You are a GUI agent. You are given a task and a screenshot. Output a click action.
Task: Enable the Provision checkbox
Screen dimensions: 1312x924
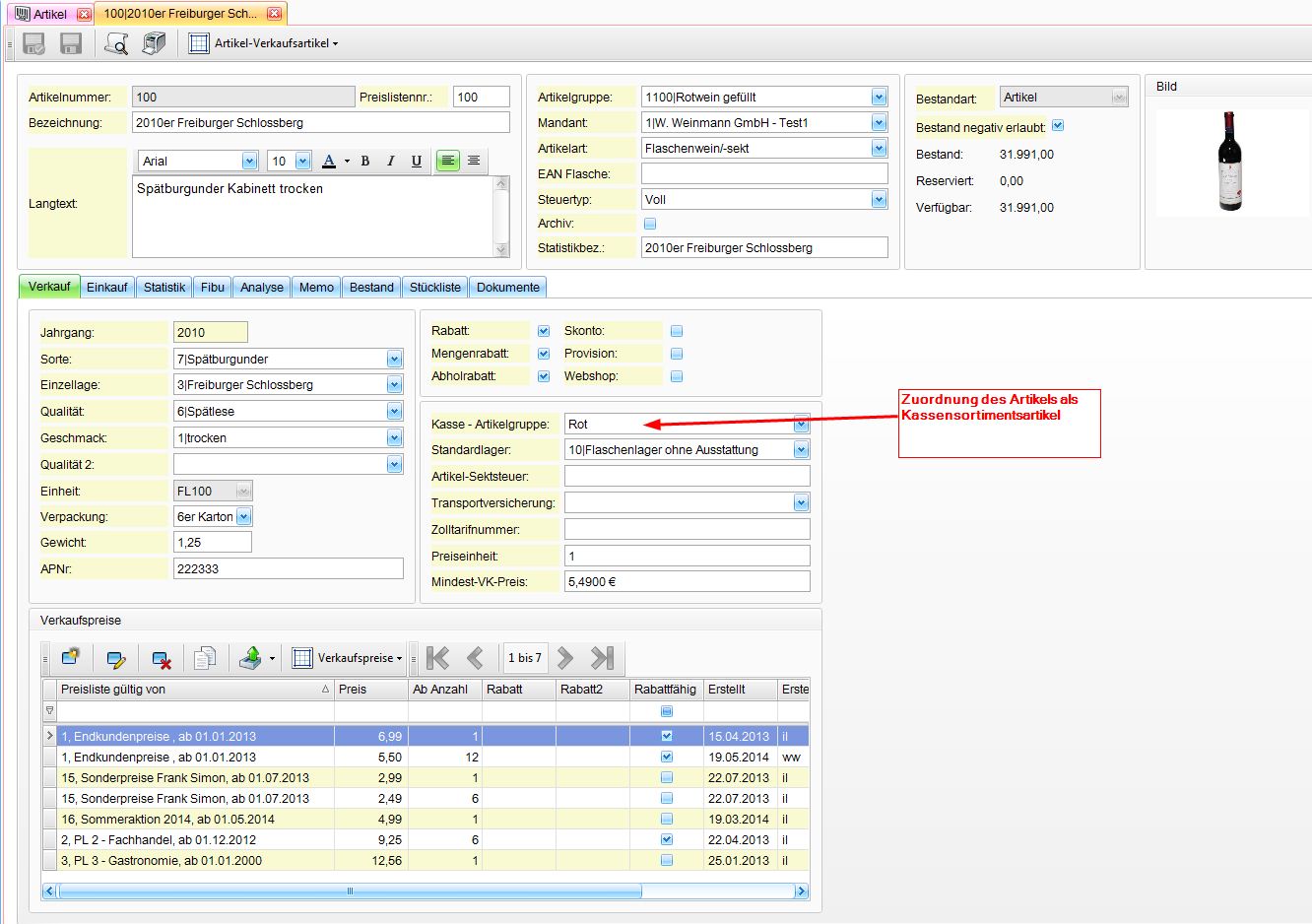pyautogui.click(x=677, y=354)
